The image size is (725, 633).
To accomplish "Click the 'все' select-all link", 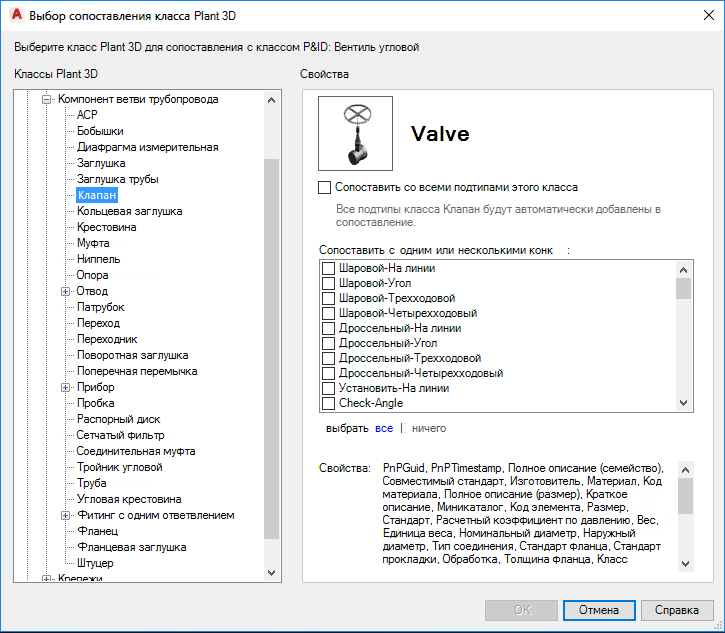I will 384,429.
